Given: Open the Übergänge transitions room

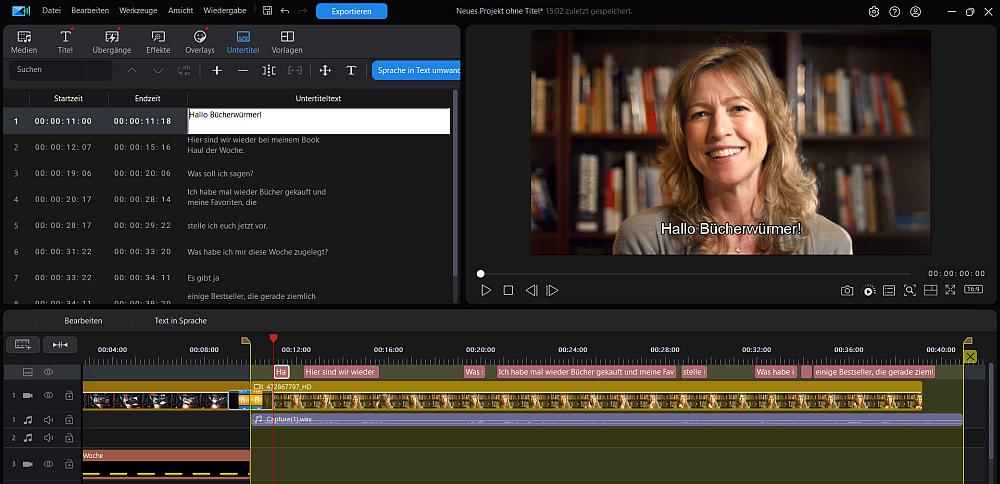Looking at the screenshot, I should [x=111, y=41].
